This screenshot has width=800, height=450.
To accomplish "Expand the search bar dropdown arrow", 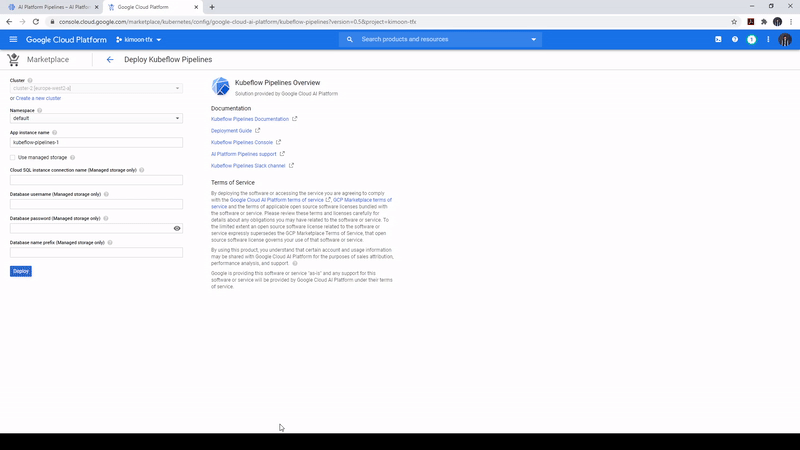I will click(534, 39).
